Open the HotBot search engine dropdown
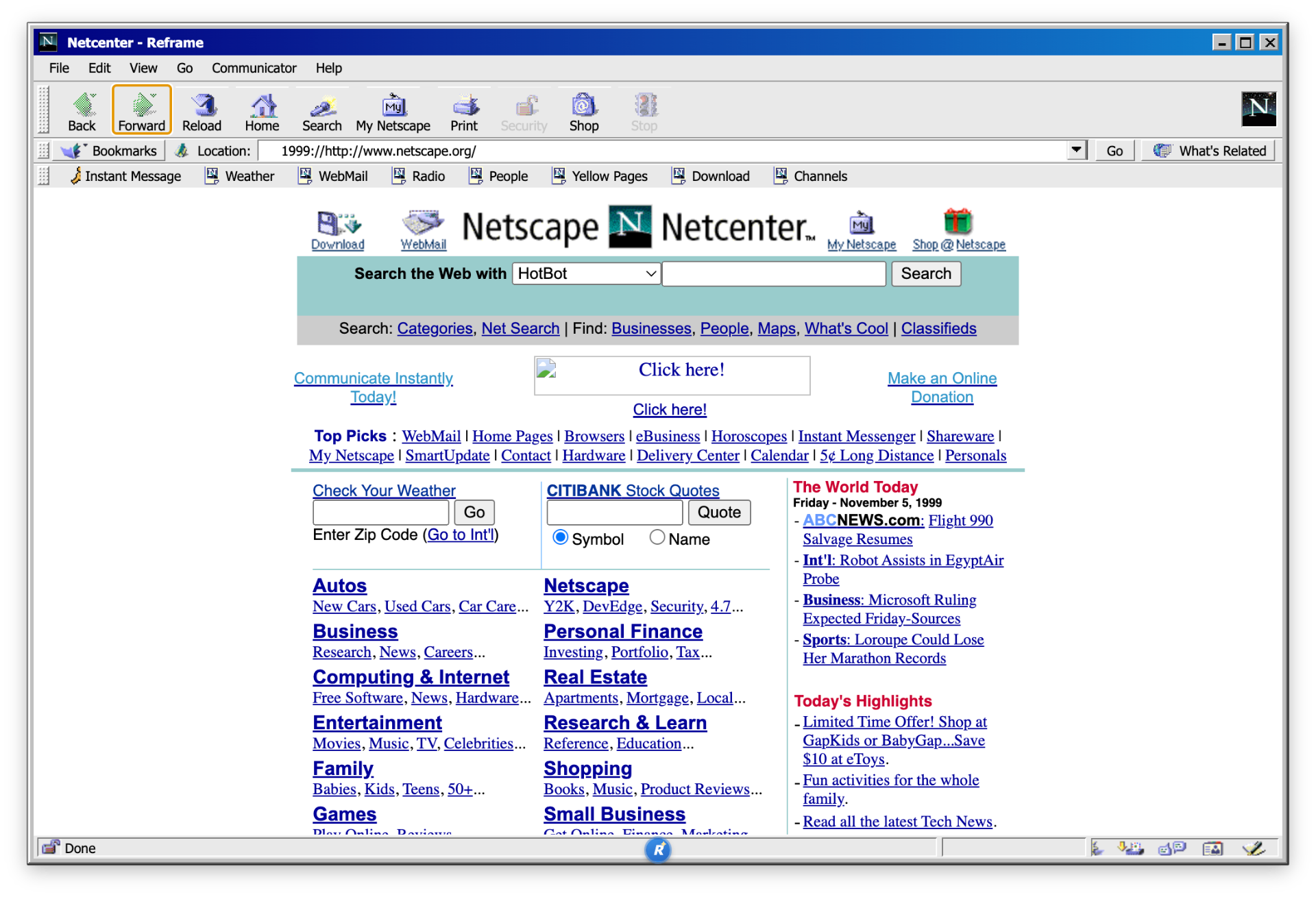 click(587, 273)
